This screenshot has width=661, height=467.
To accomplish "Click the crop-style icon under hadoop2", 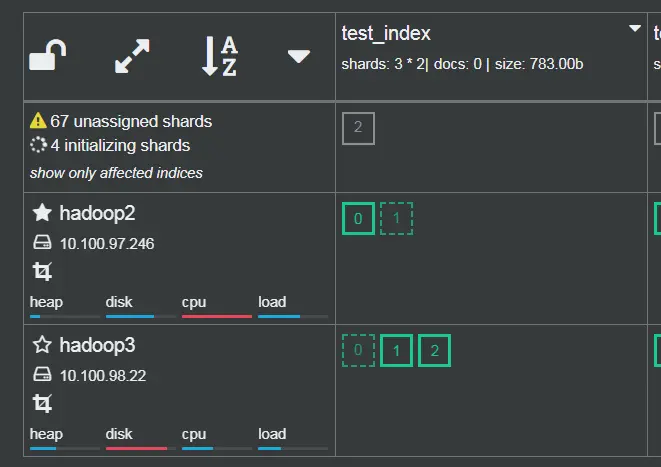I will (x=42, y=271).
